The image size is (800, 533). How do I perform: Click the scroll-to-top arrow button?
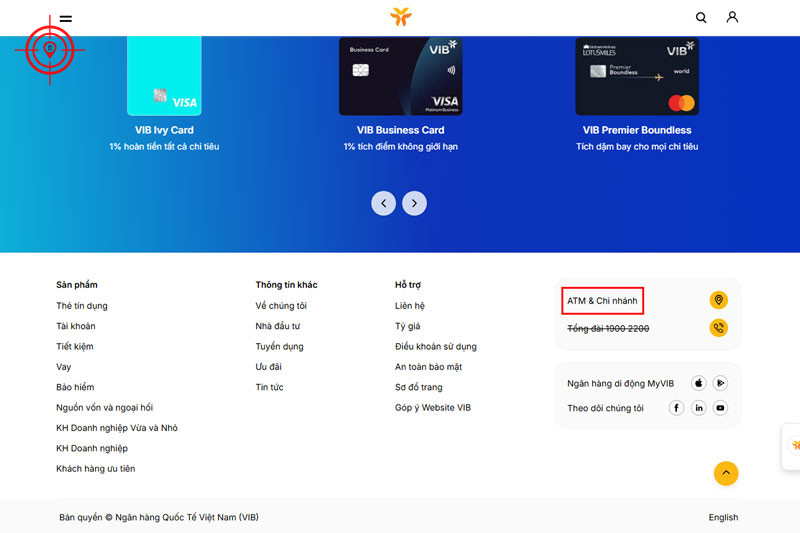click(726, 473)
